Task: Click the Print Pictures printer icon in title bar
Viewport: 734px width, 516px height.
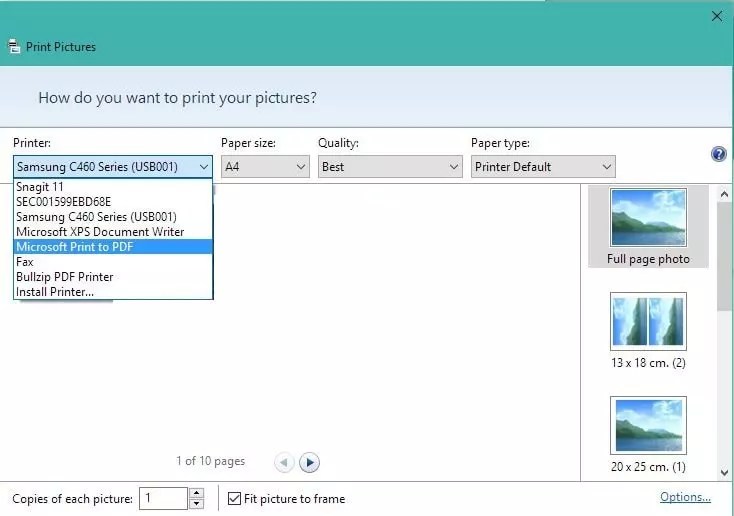Action: click(14, 46)
